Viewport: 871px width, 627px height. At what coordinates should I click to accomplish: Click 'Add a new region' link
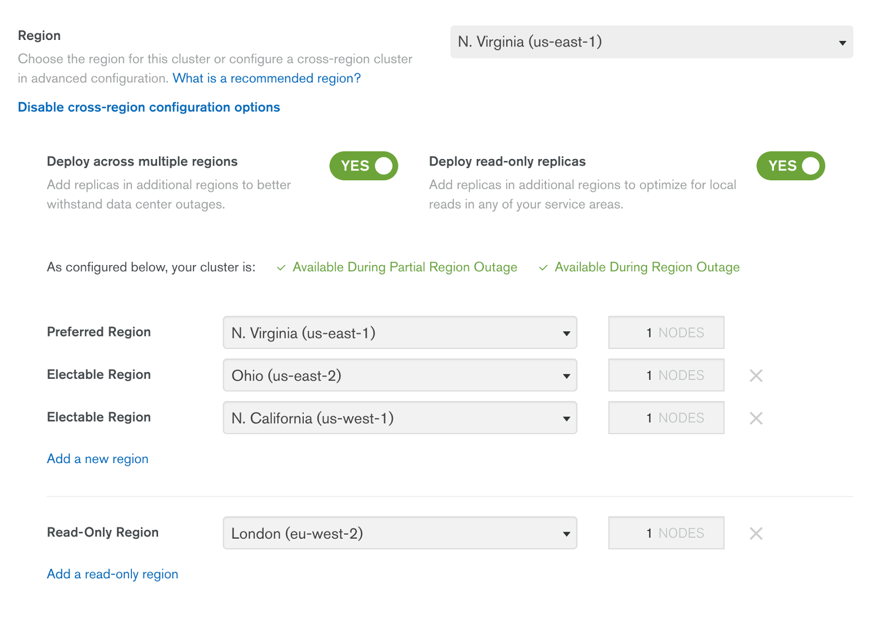pos(98,459)
